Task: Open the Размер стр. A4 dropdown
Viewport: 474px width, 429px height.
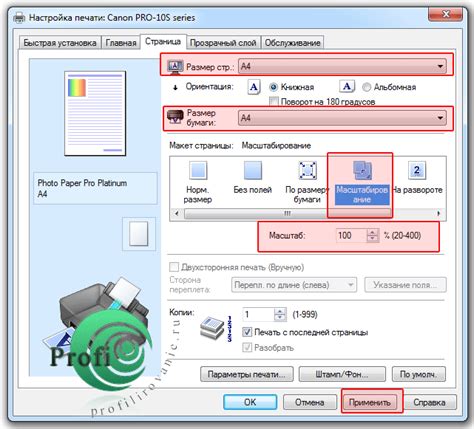Action: point(342,66)
